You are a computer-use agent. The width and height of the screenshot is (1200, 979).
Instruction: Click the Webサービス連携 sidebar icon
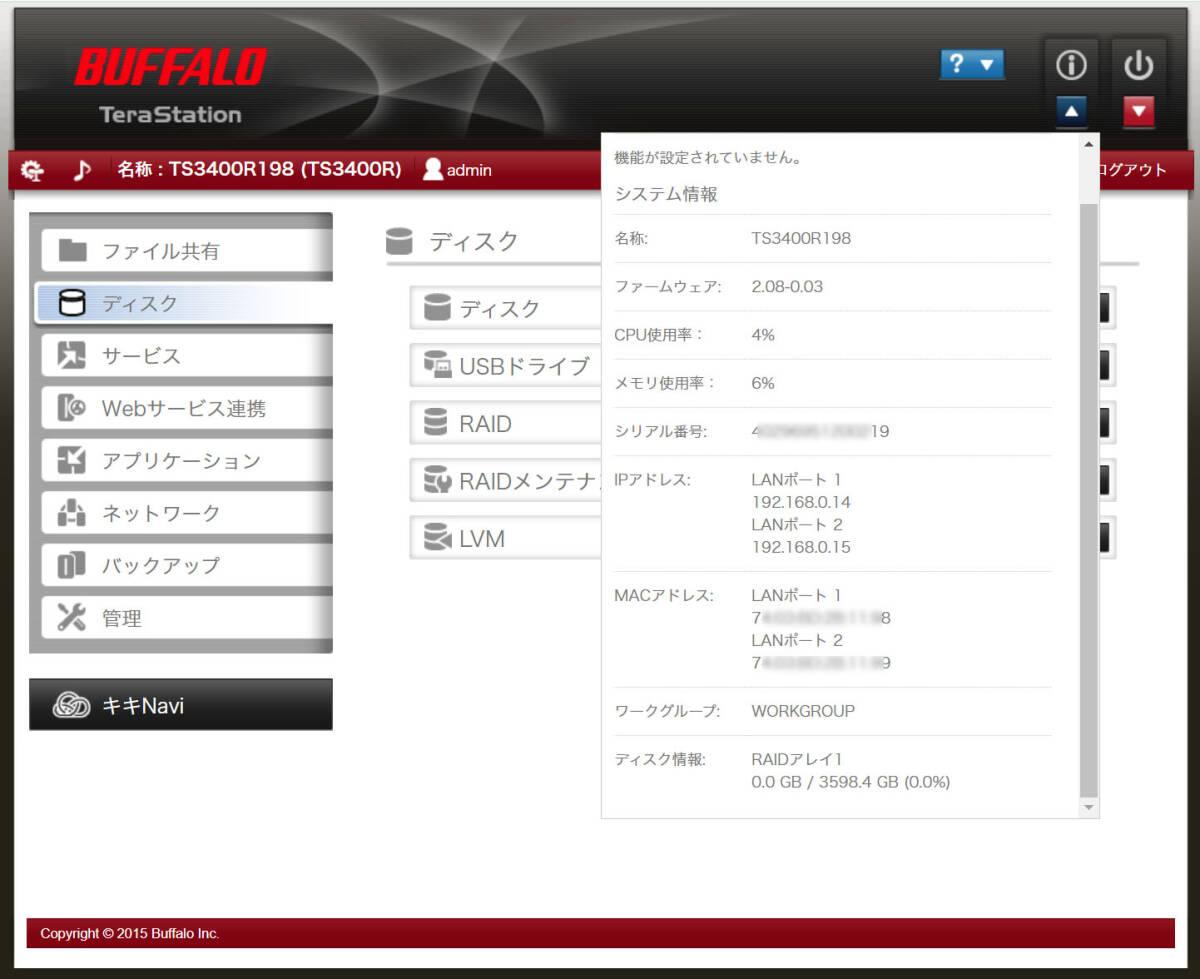[72, 408]
